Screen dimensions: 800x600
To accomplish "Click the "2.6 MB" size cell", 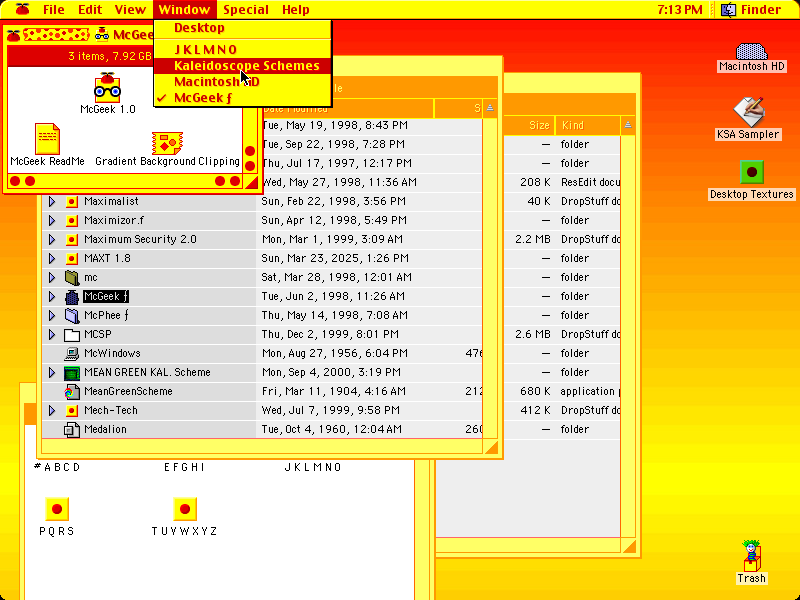I will (533, 335).
